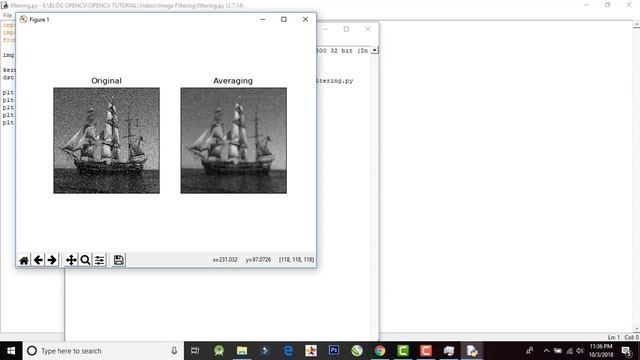Launch Microsoft Edge from the taskbar
640x360 pixels.
[288, 351]
